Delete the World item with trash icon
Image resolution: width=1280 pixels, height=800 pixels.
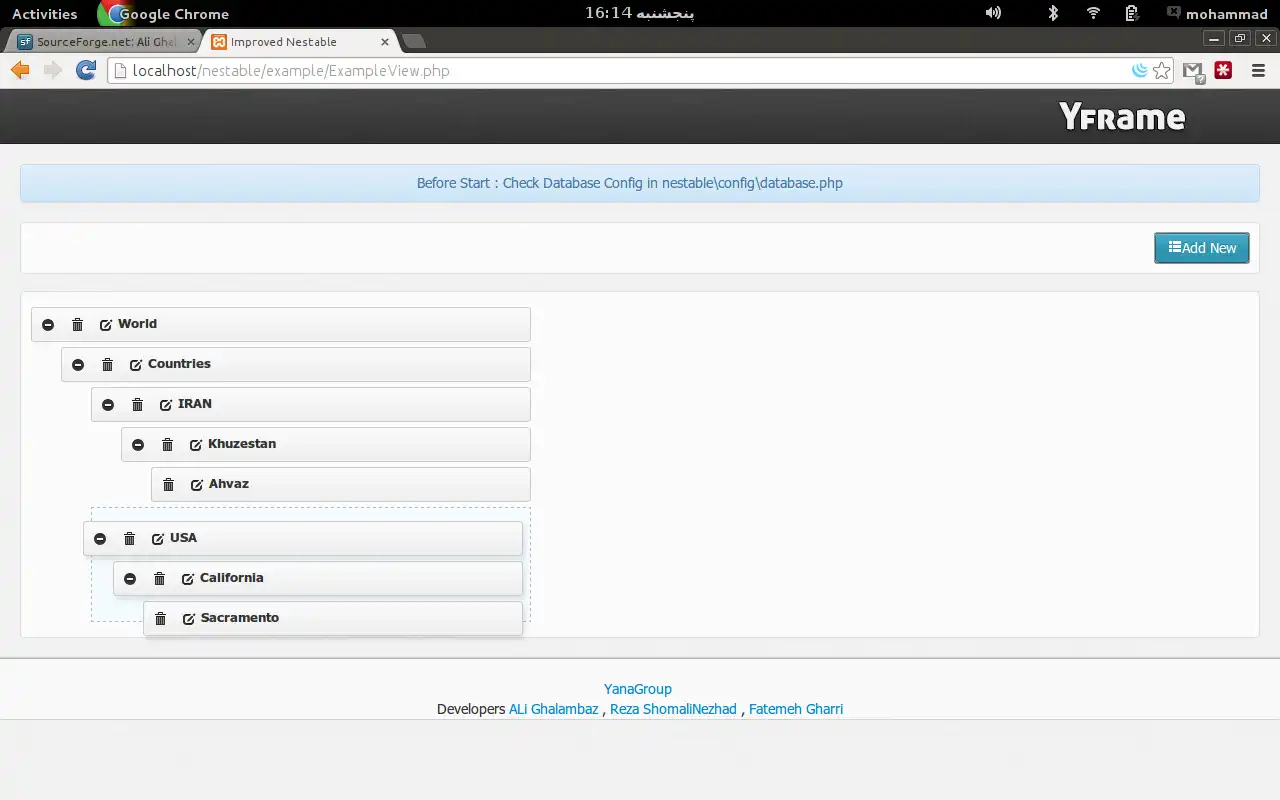77,324
